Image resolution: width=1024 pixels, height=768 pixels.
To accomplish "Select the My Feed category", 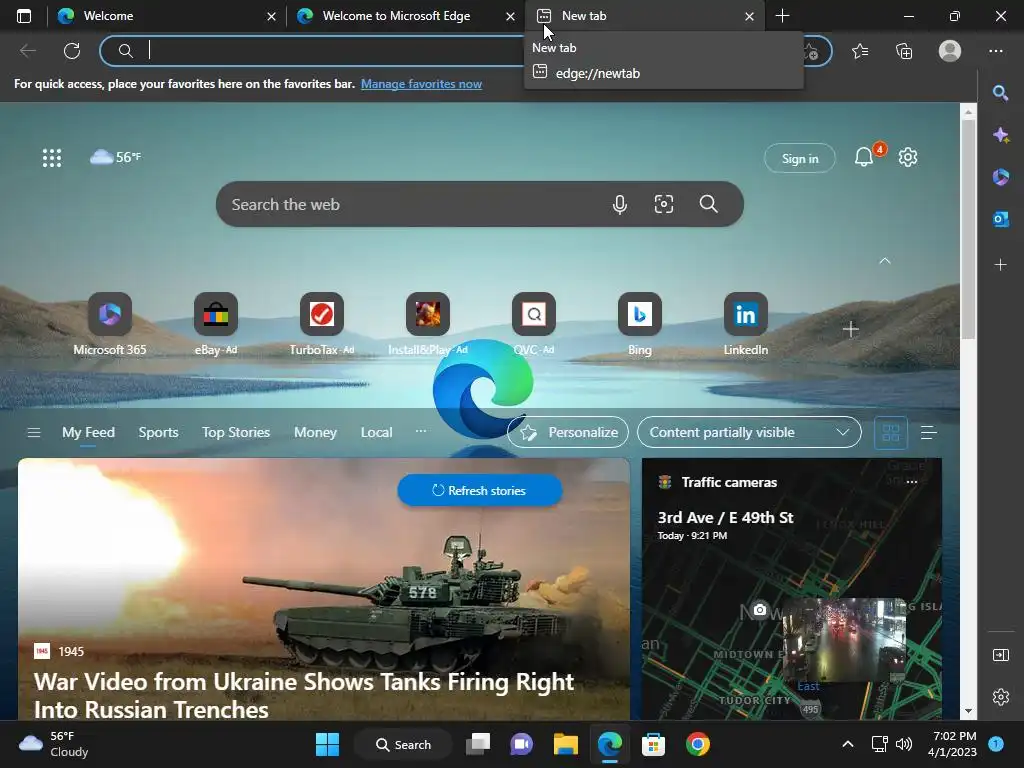I will 88,432.
